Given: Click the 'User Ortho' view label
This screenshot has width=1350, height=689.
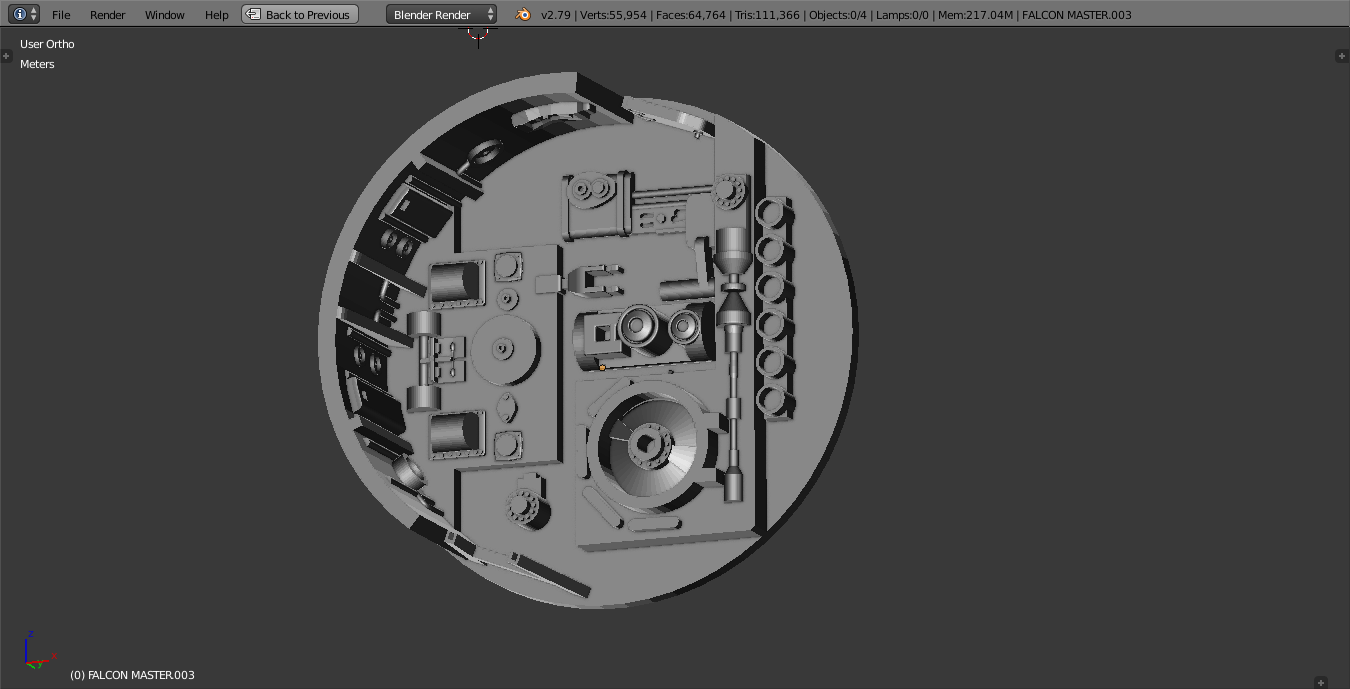Looking at the screenshot, I should pos(47,44).
